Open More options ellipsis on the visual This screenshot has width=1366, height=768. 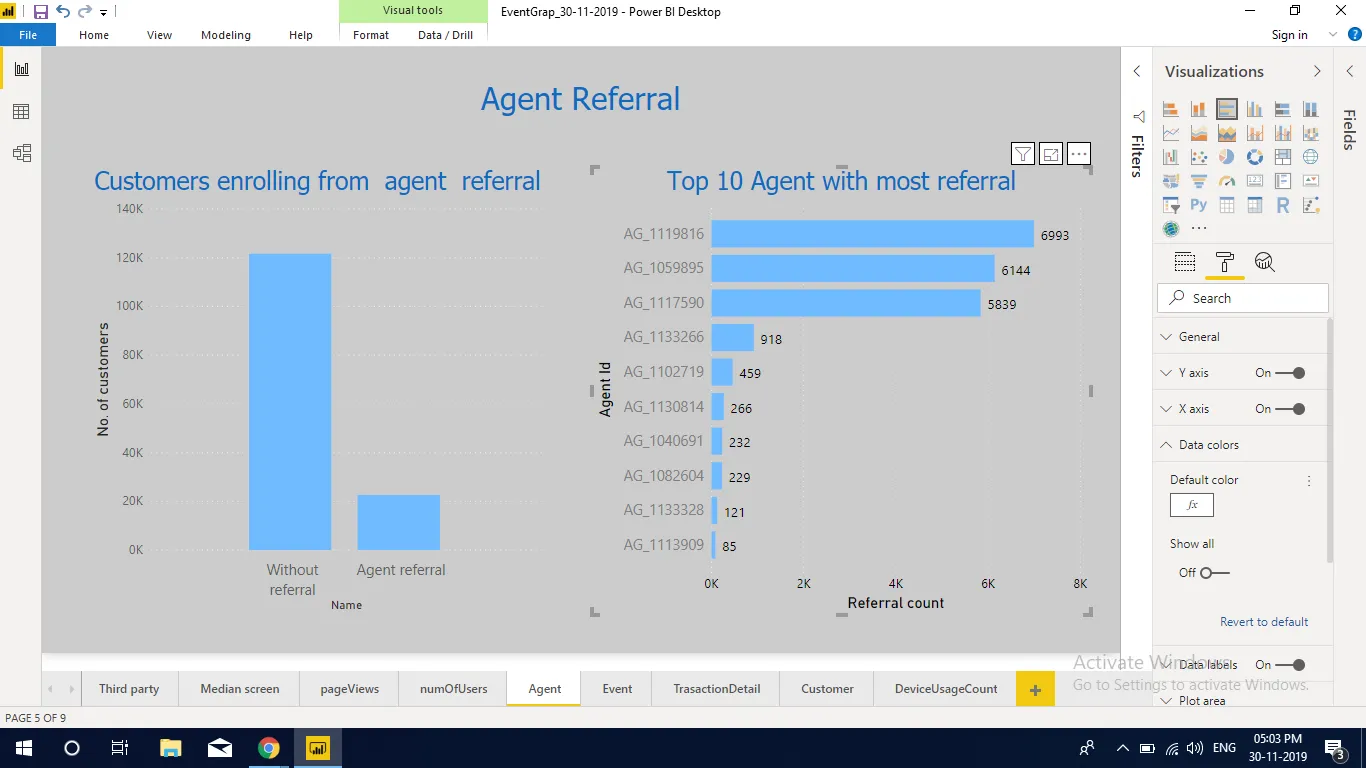click(x=1079, y=153)
